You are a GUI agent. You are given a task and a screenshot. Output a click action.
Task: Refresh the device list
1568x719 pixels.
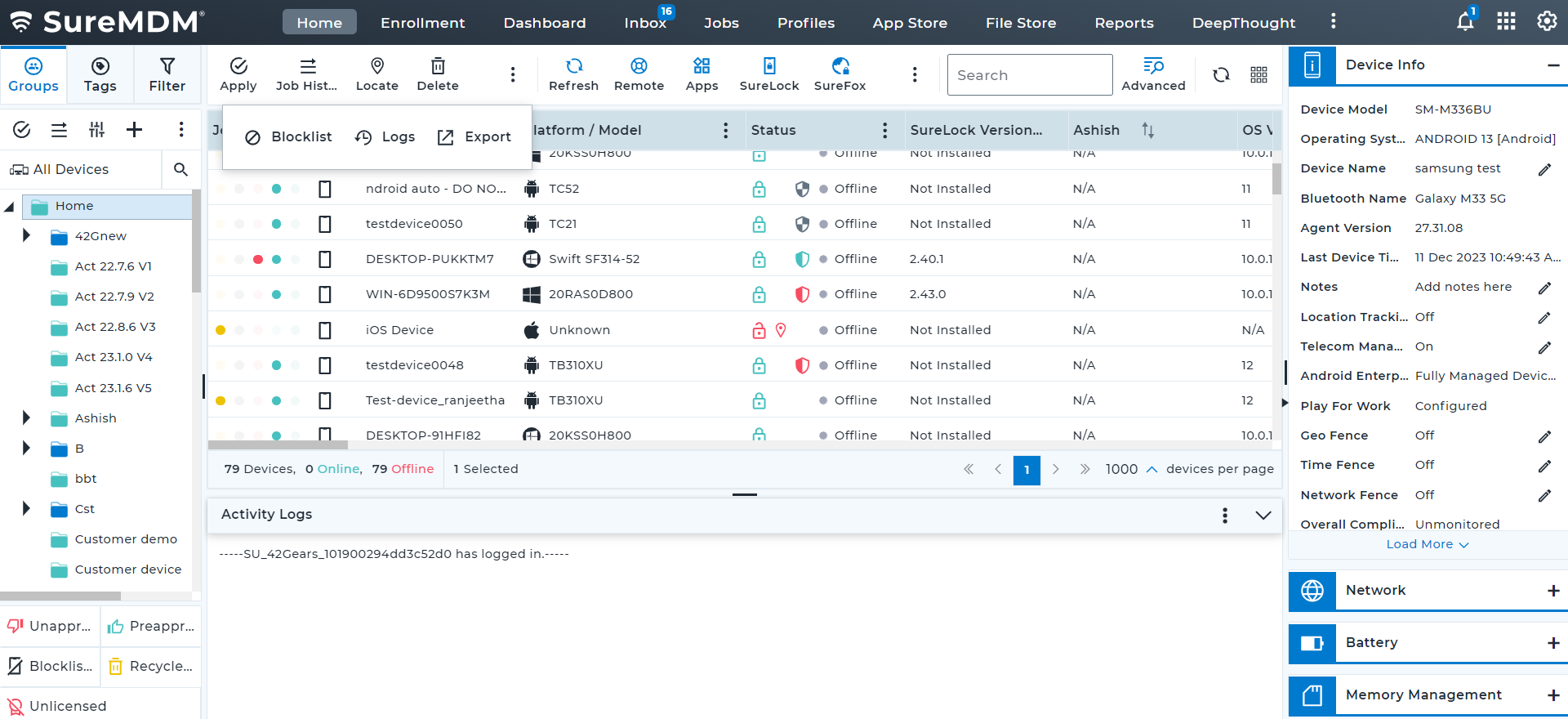(x=573, y=74)
